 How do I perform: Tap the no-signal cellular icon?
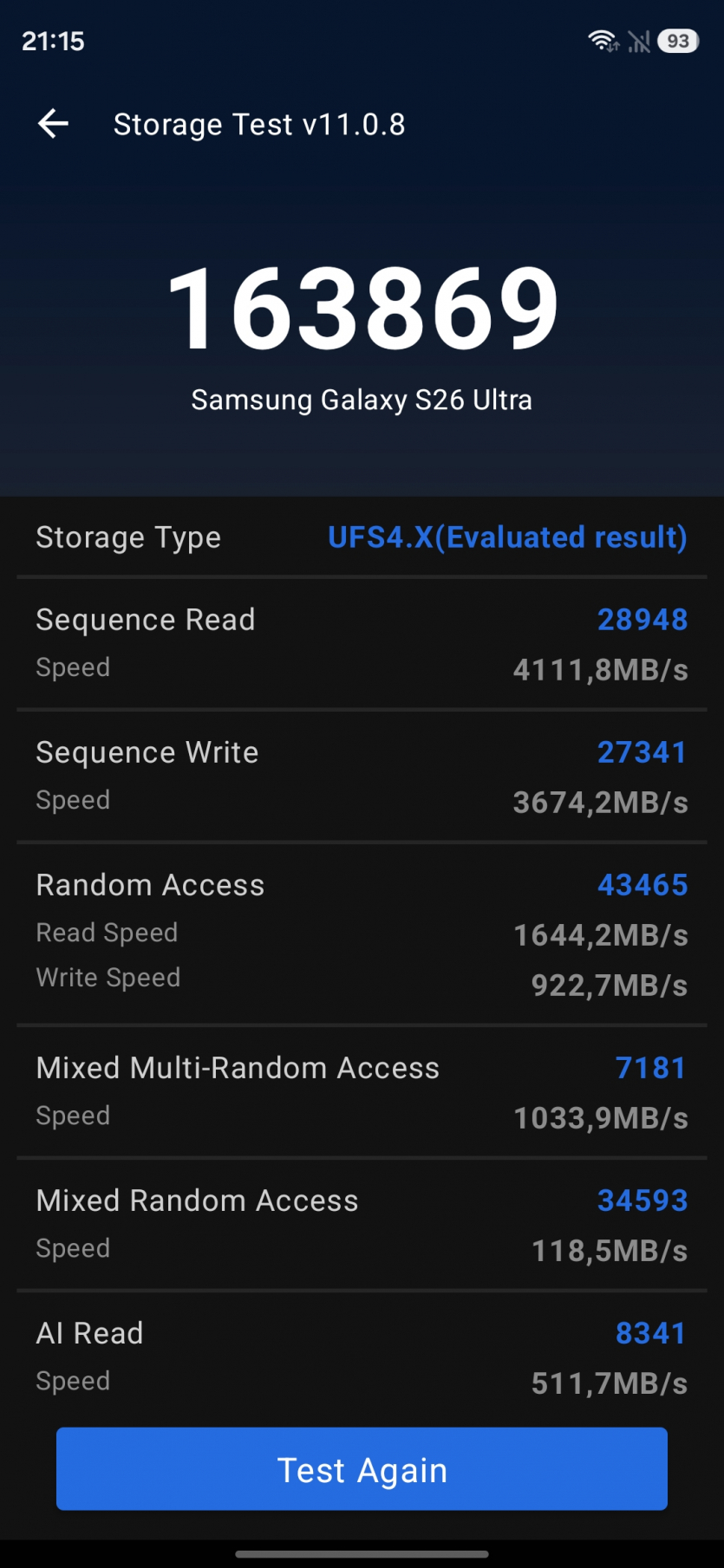pyautogui.click(x=639, y=41)
